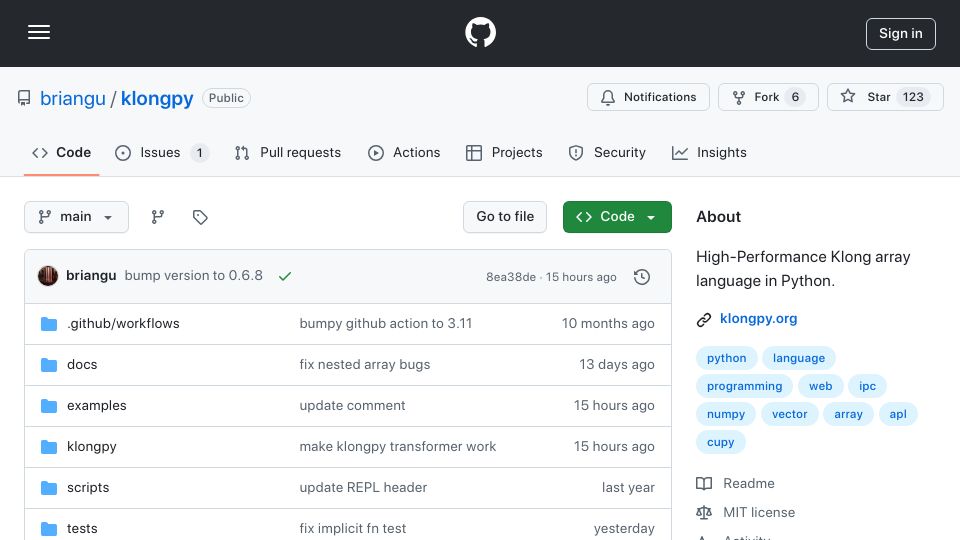Open commit 'bumpy github action to 3.11'
960x540 pixels.
point(386,323)
